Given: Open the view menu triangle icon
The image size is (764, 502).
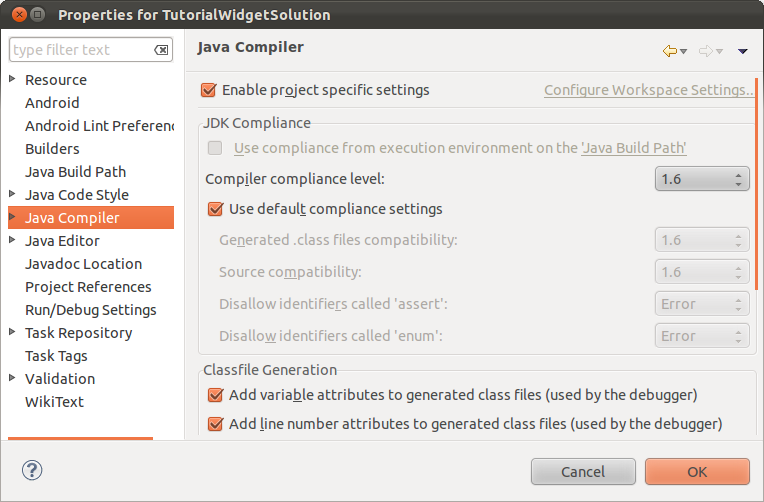Looking at the screenshot, I should point(743,51).
